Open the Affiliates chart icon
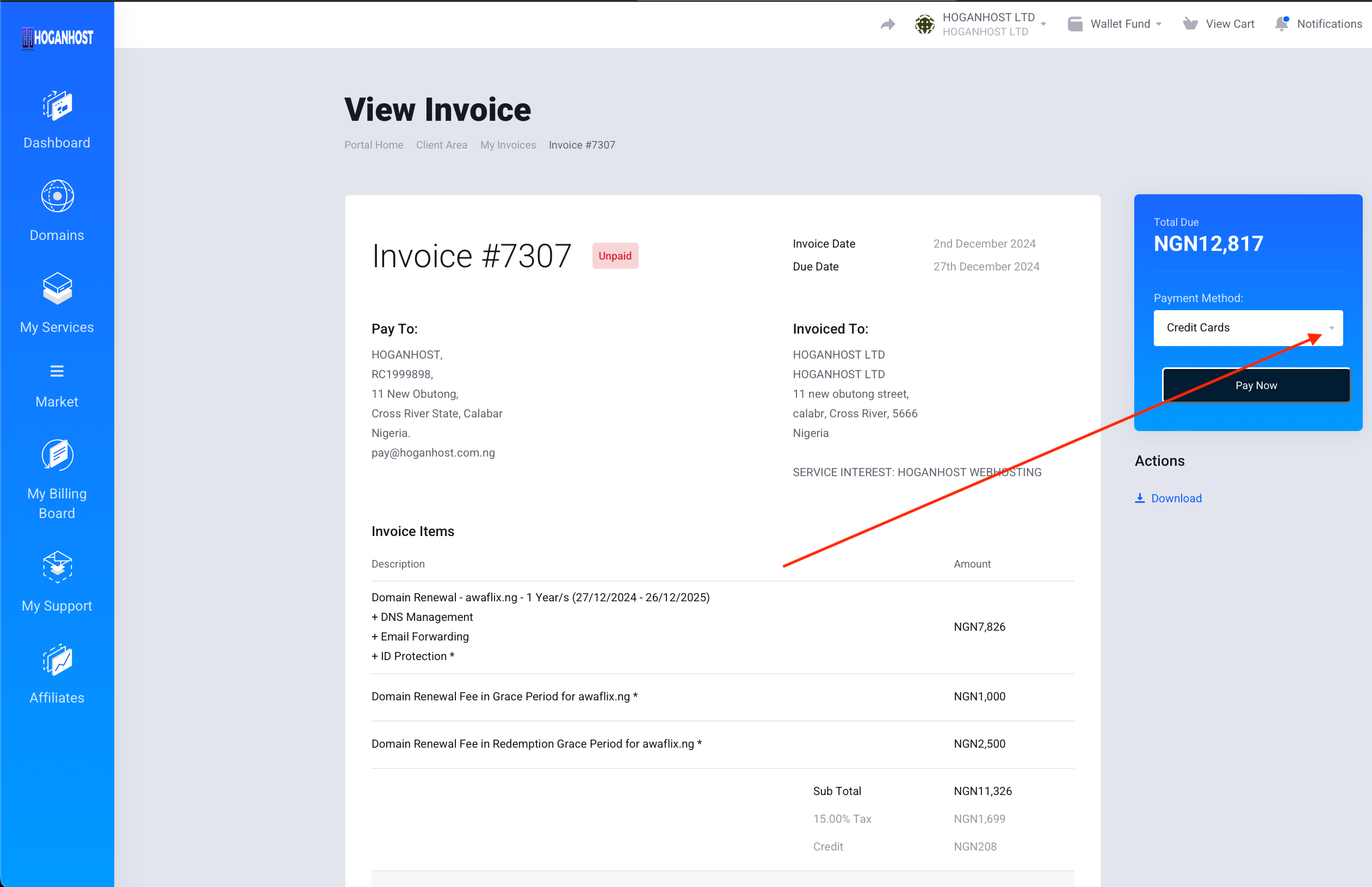1372x887 pixels. click(x=57, y=660)
